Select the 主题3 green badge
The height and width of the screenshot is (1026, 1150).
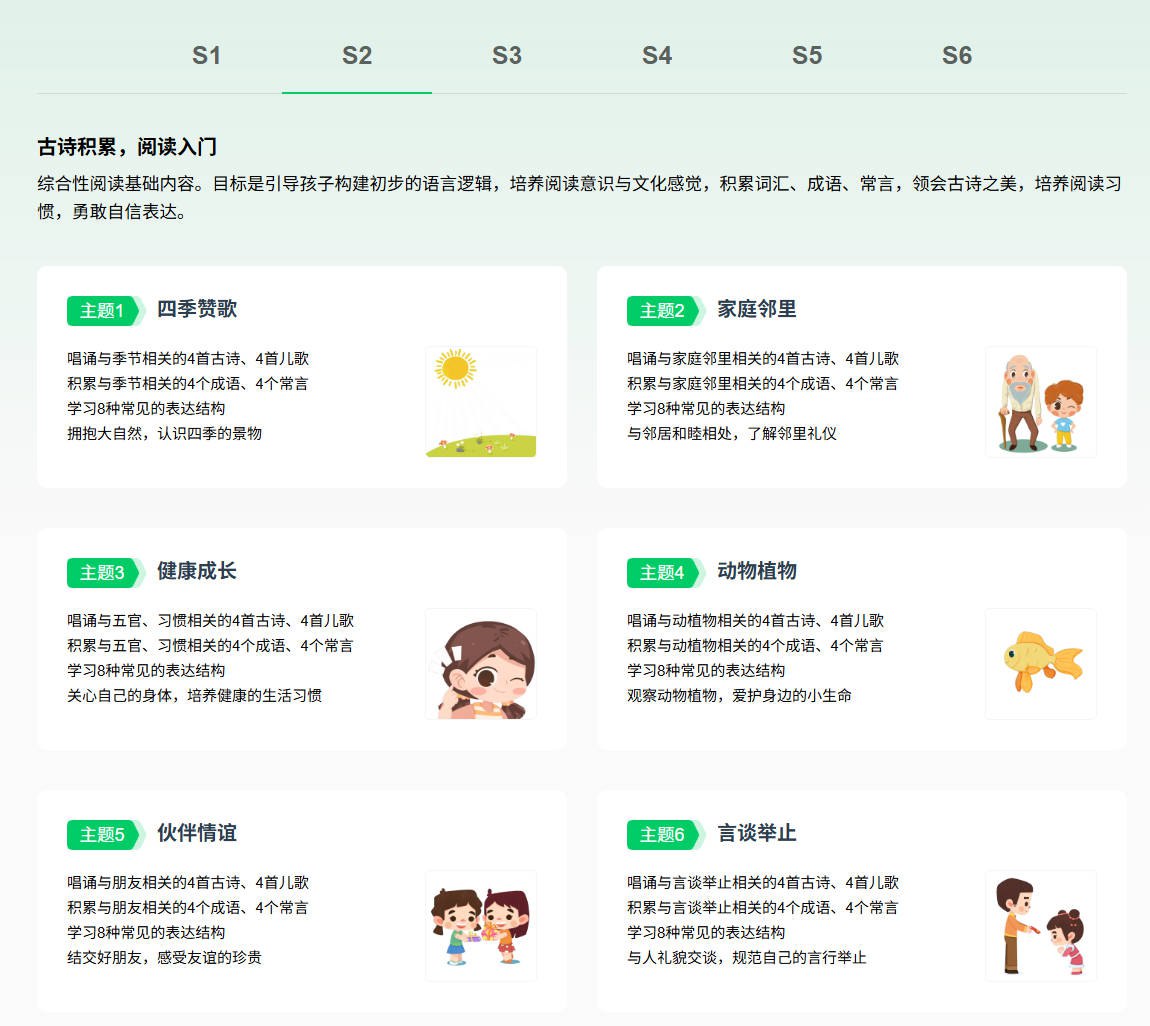106,573
